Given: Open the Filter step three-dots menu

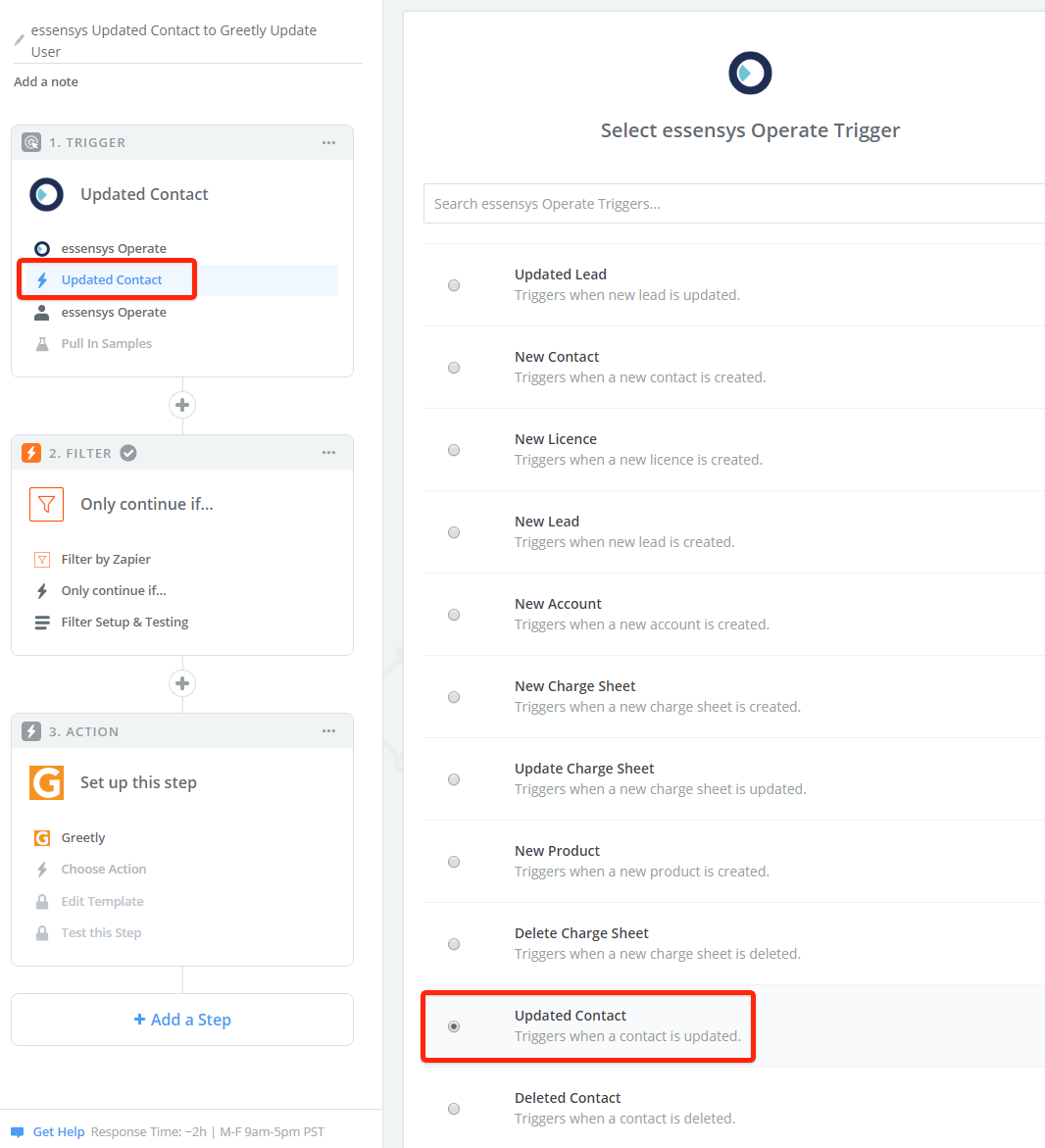Looking at the screenshot, I should pos(328,453).
